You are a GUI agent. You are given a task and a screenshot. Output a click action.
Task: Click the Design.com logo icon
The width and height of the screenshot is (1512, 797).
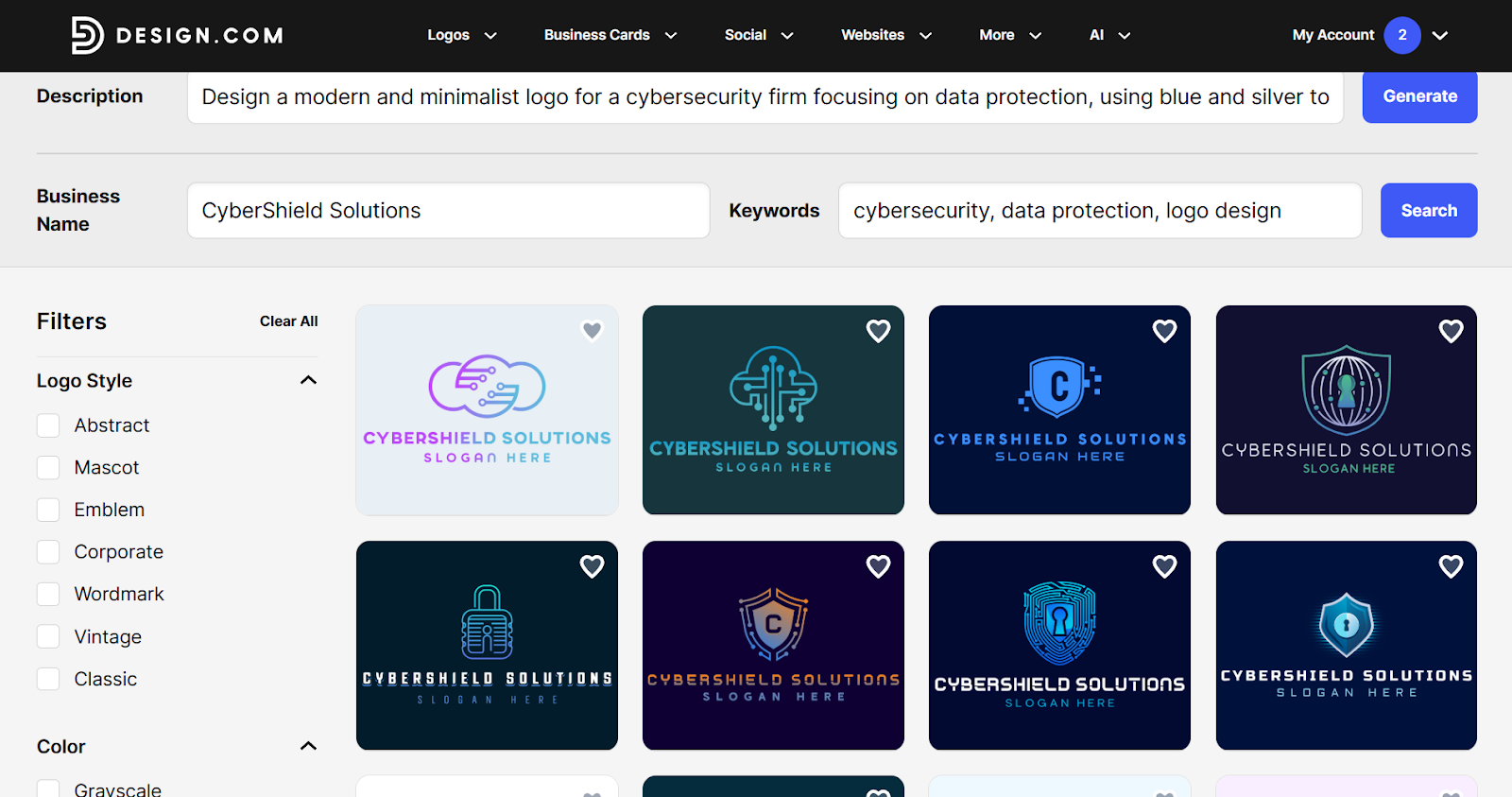tap(87, 35)
